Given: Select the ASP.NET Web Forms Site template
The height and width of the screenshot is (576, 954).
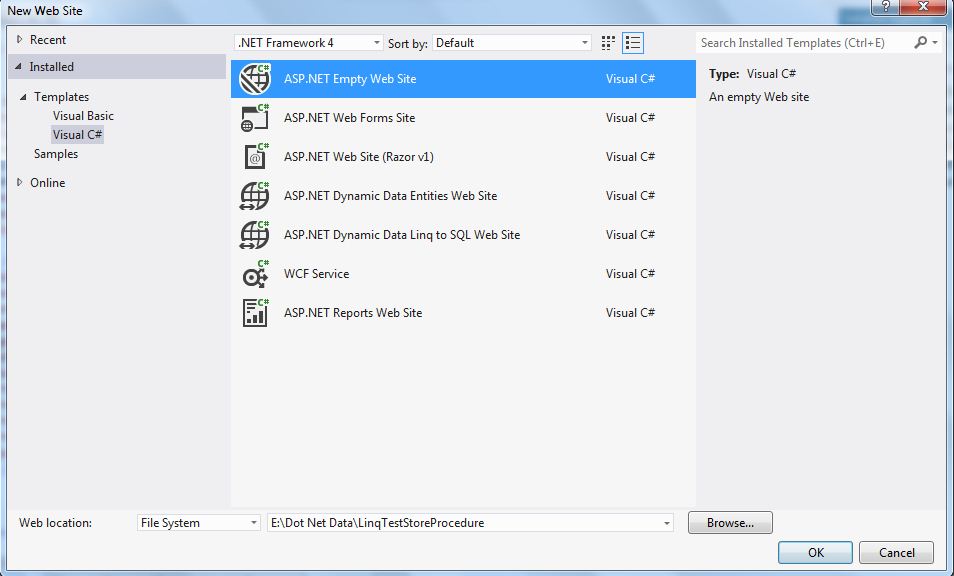Looking at the screenshot, I should coord(463,118).
